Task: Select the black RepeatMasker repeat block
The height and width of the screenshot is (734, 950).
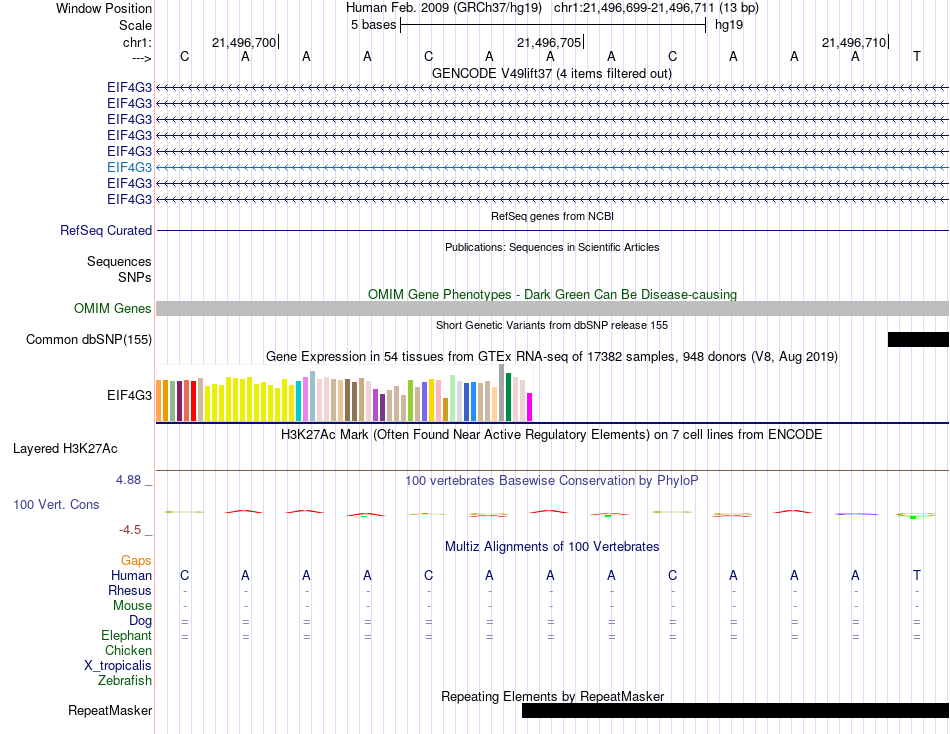Action: click(x=736, y=710)
